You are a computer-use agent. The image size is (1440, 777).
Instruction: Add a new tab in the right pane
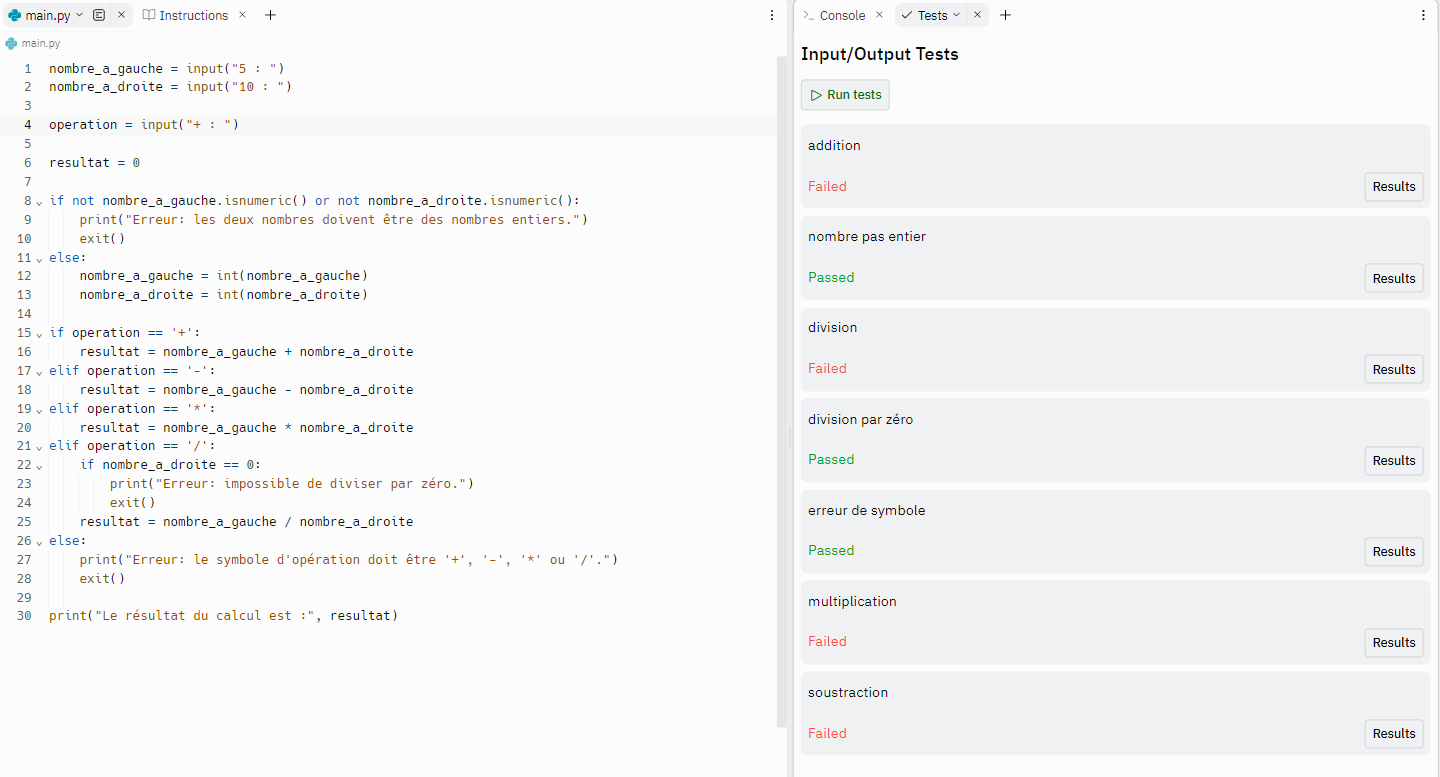pos(1006,15)
